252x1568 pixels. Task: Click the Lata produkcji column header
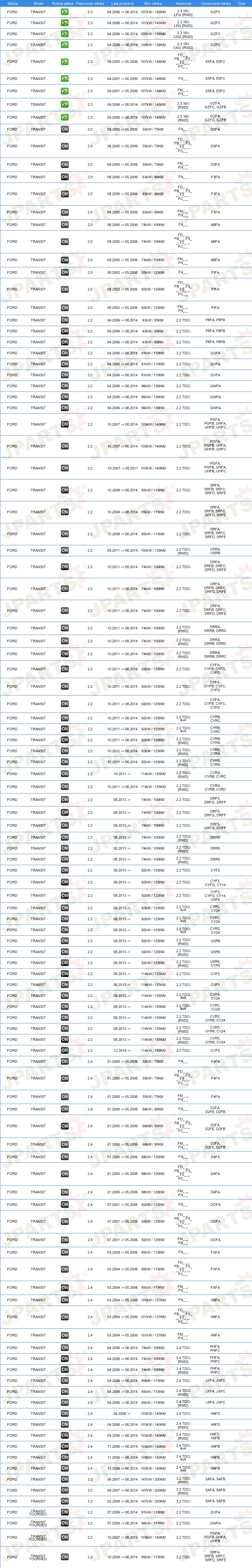pyautogui.click(x=122, y=3)
